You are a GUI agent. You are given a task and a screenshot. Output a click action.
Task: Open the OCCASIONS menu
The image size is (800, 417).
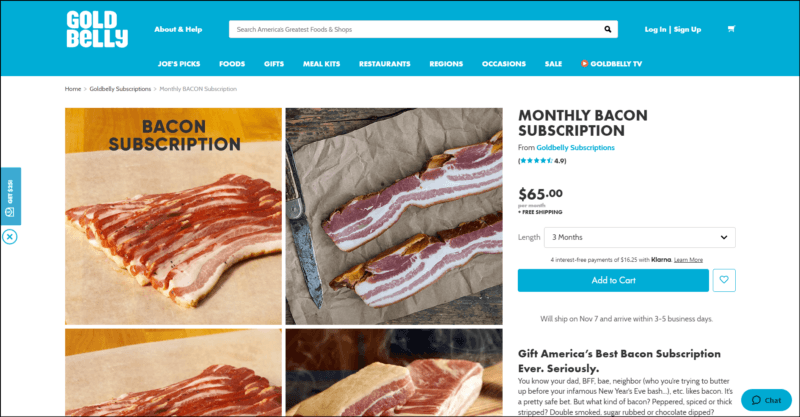504,64
